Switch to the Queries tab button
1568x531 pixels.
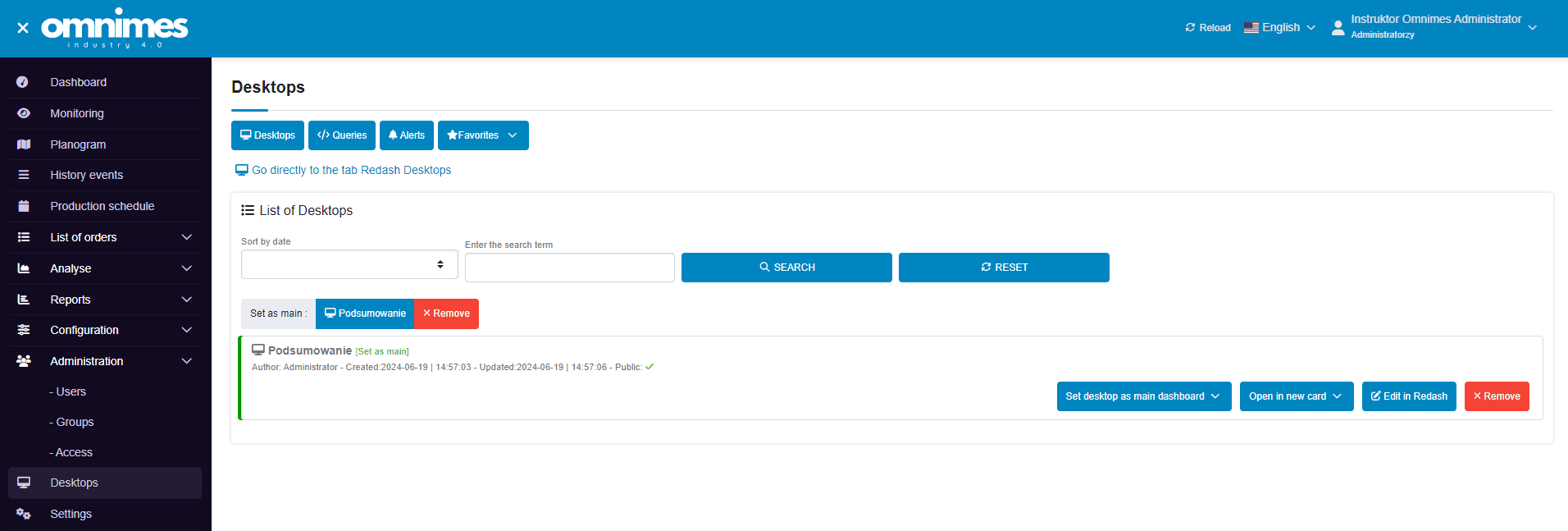coord(342,135)
